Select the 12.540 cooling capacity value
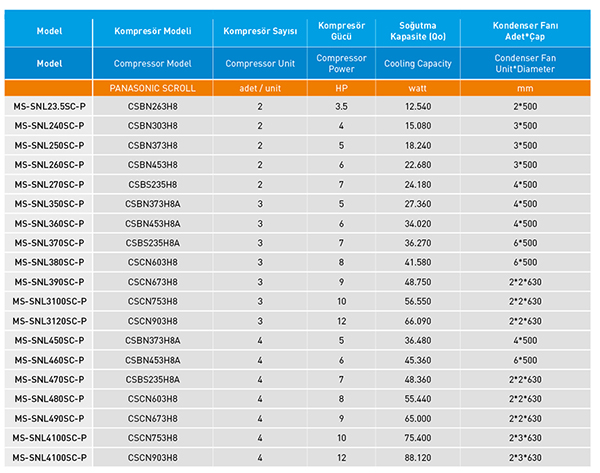Viewport: 600px width, 473px height. [x=417, y=106]
